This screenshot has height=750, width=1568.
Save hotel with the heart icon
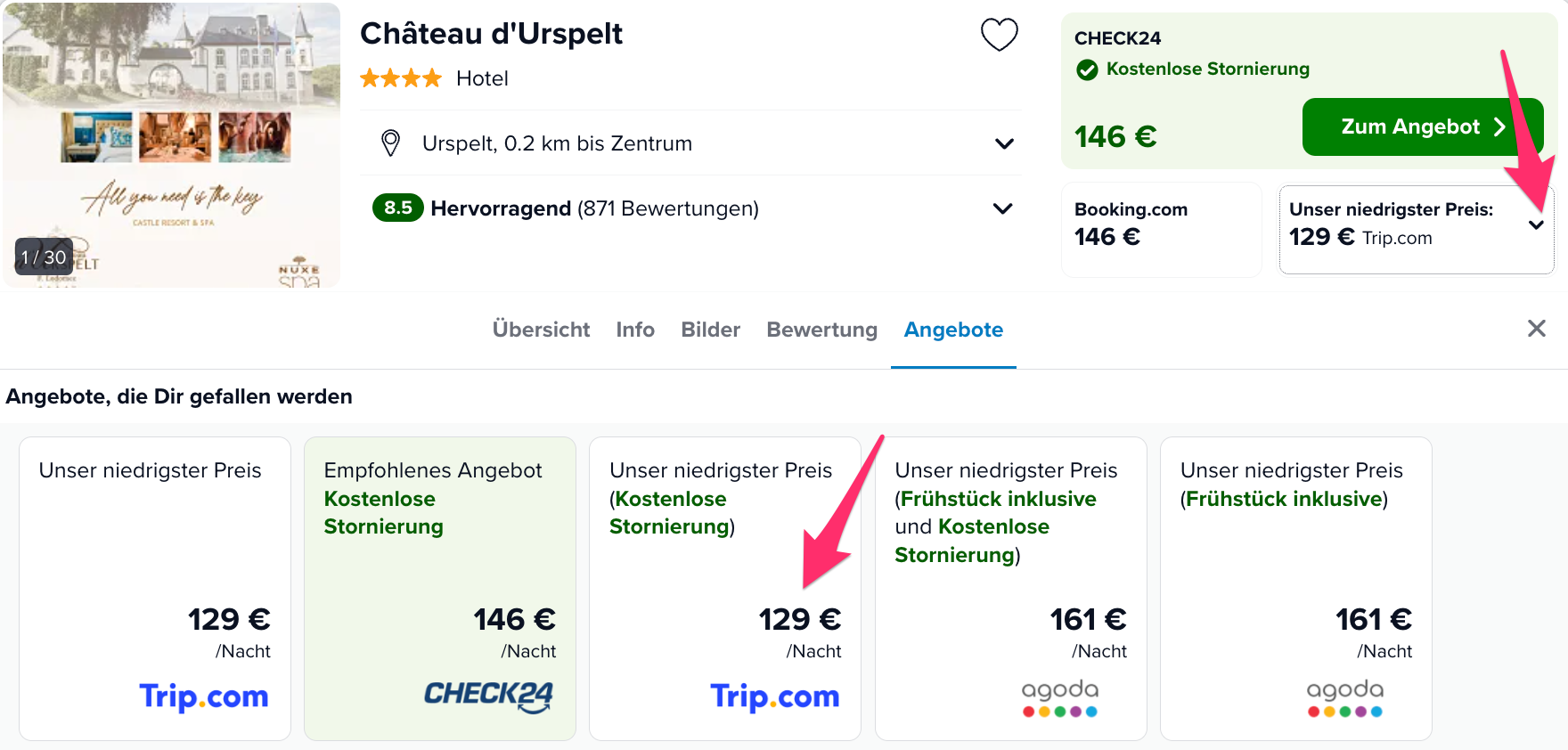[999, 35]
